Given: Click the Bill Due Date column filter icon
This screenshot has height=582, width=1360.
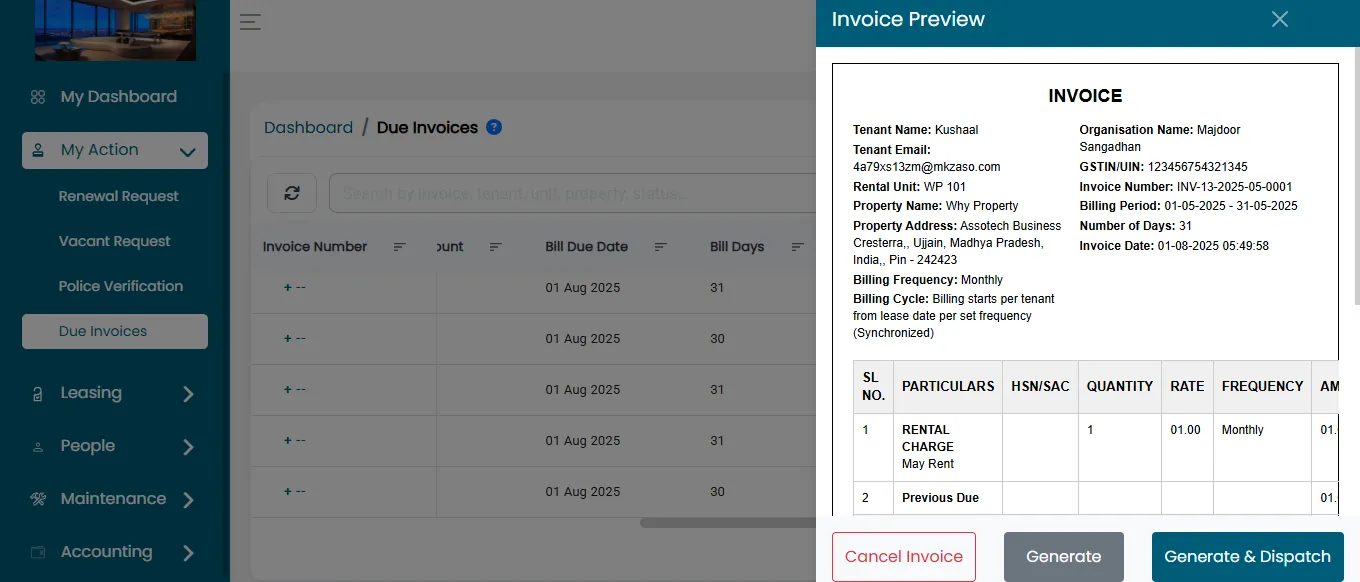Looking at the screenshot, I should pyautogui.click(x=661, y=247).
